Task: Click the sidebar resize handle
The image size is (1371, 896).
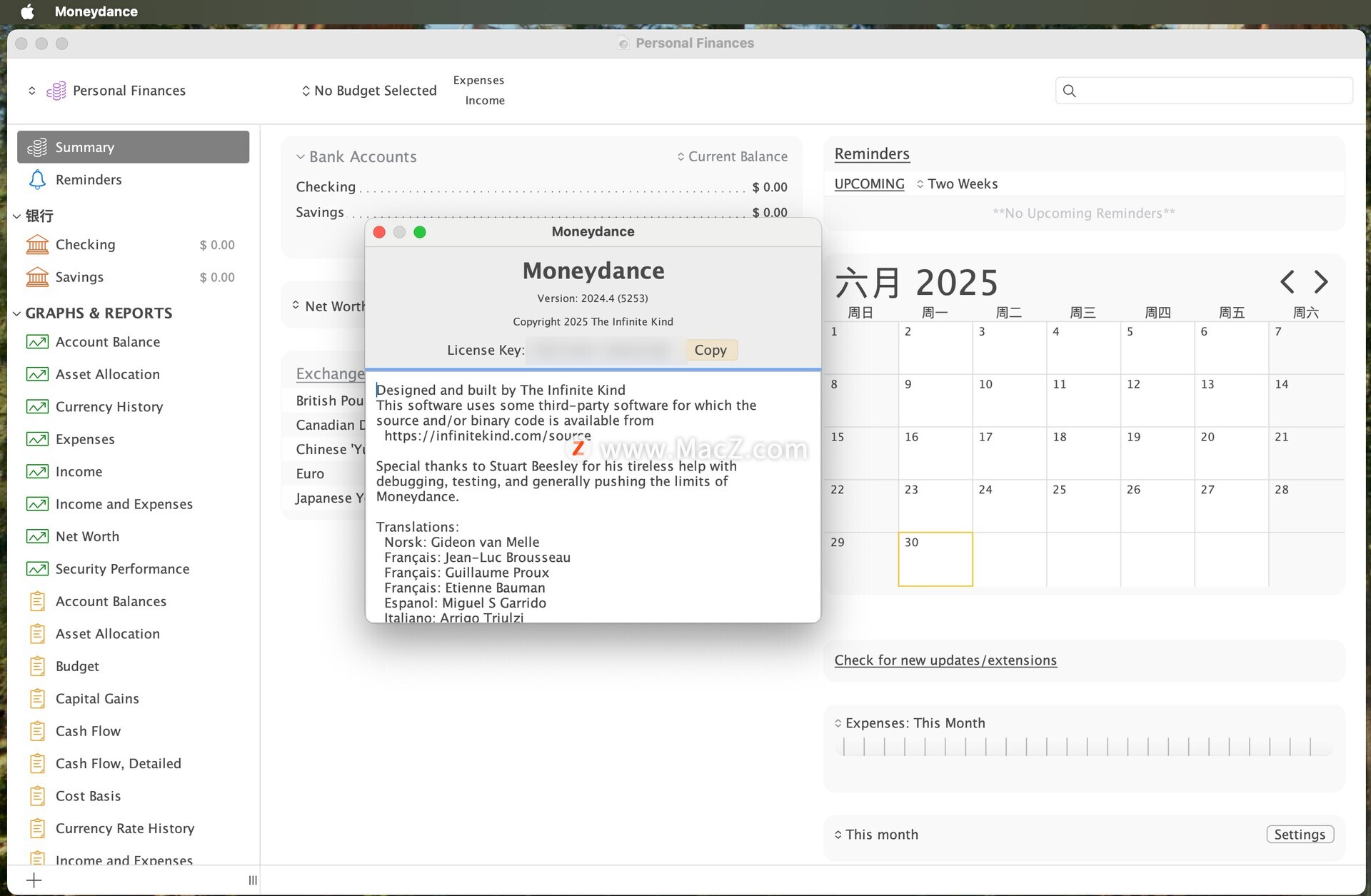Action: click(x=253, y=880)
